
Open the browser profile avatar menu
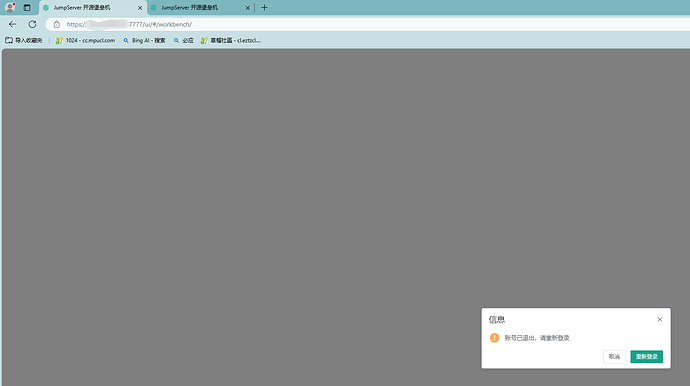point(10,7)
